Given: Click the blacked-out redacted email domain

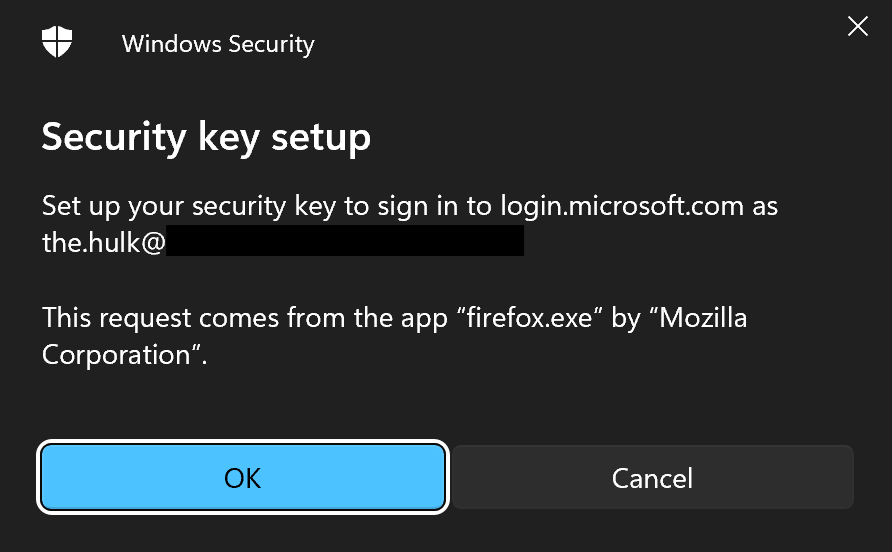Looking at the screenshot, I should [x=344, y=241].
